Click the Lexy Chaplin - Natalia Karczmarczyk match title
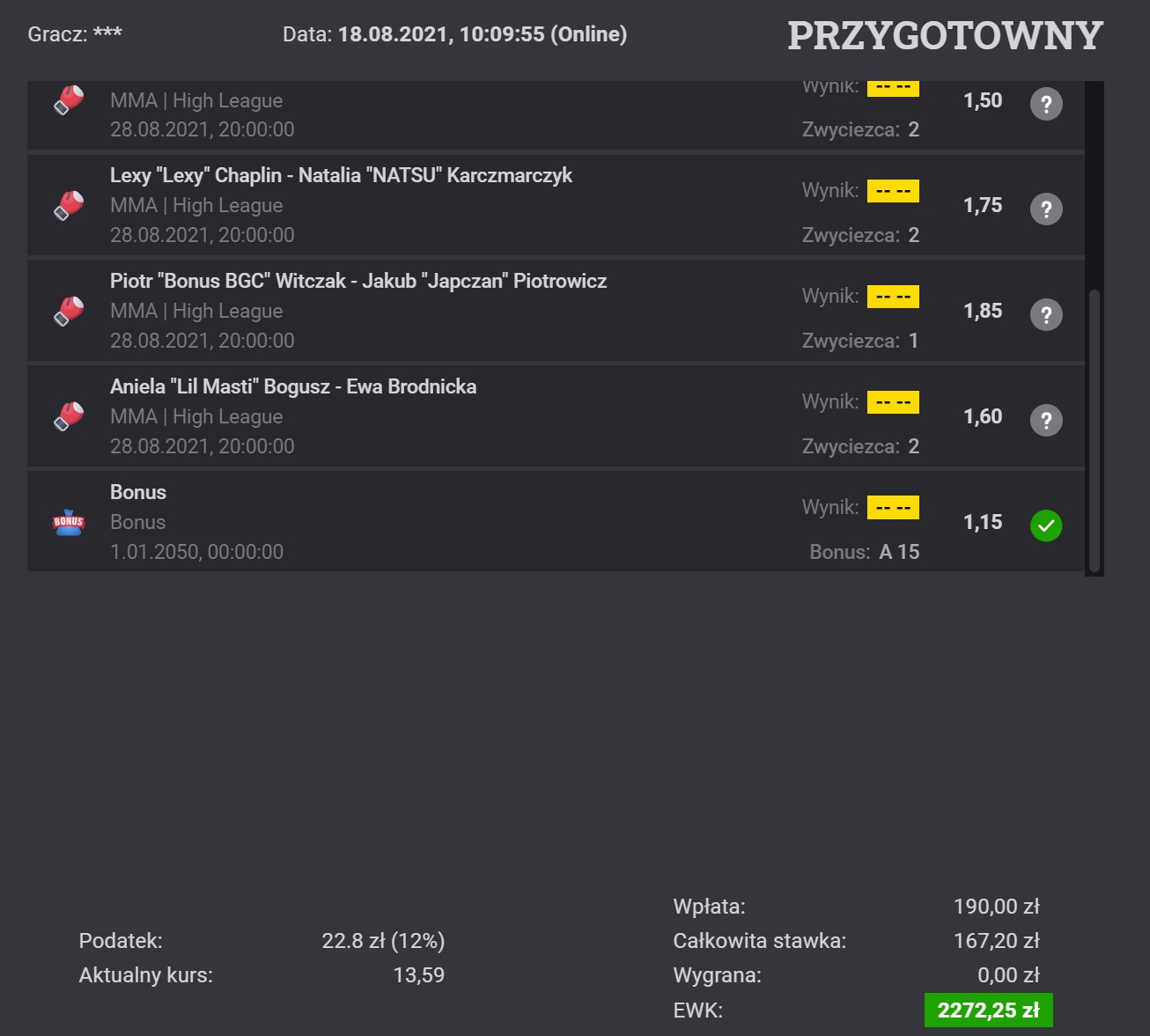Image resolution: width=1150 pixels, height=1036 pixels. click(341, 175)
